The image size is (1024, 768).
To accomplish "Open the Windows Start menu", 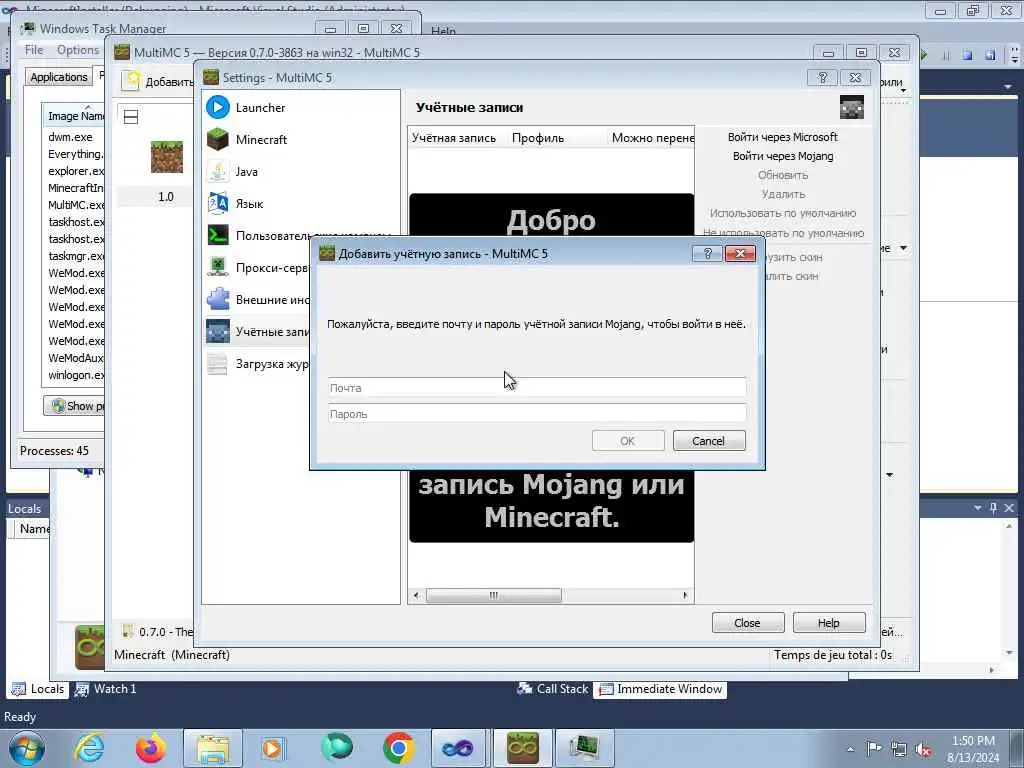I will pyautogui.click(x=27, y=748).
